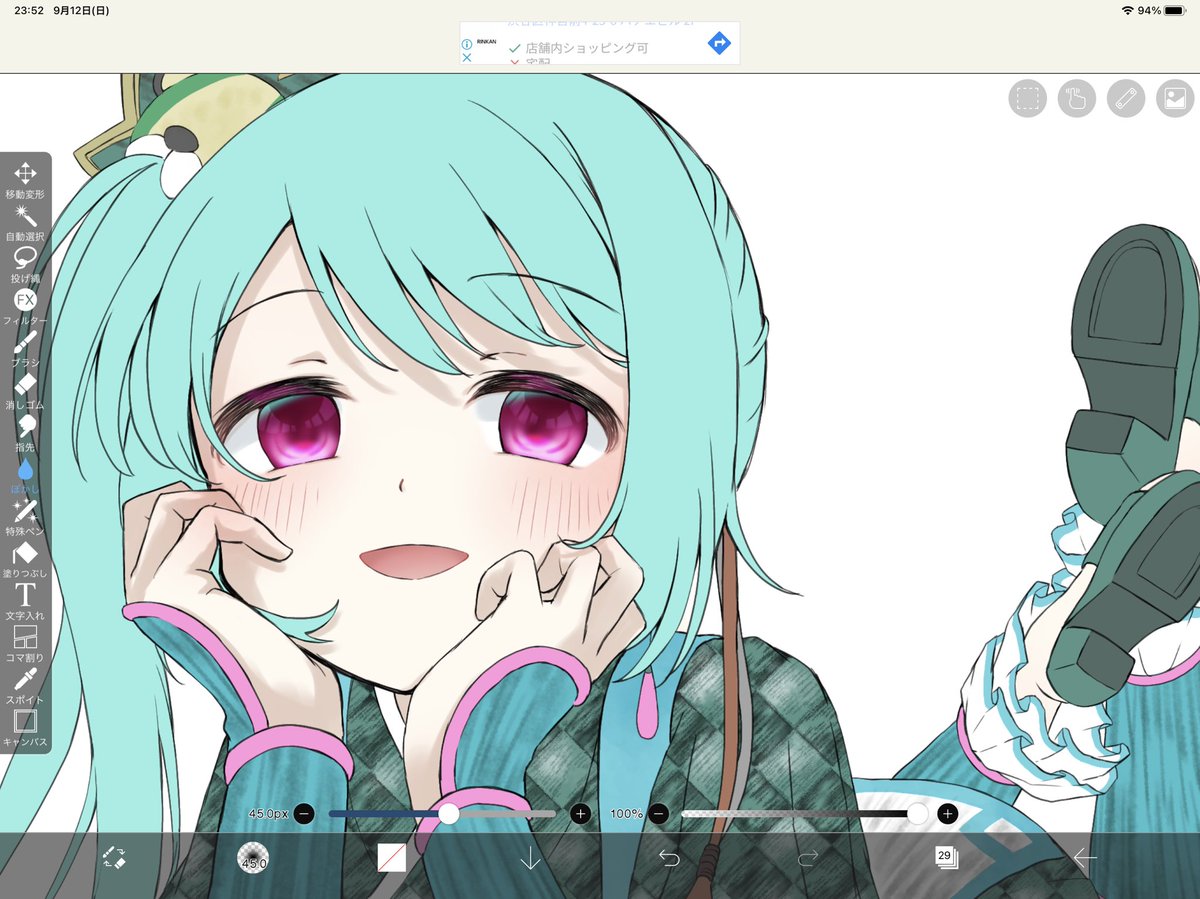Select the 特殊ペン special pen tool
The height and width of the screenshot is (899, 1200).
coord(25,518)
